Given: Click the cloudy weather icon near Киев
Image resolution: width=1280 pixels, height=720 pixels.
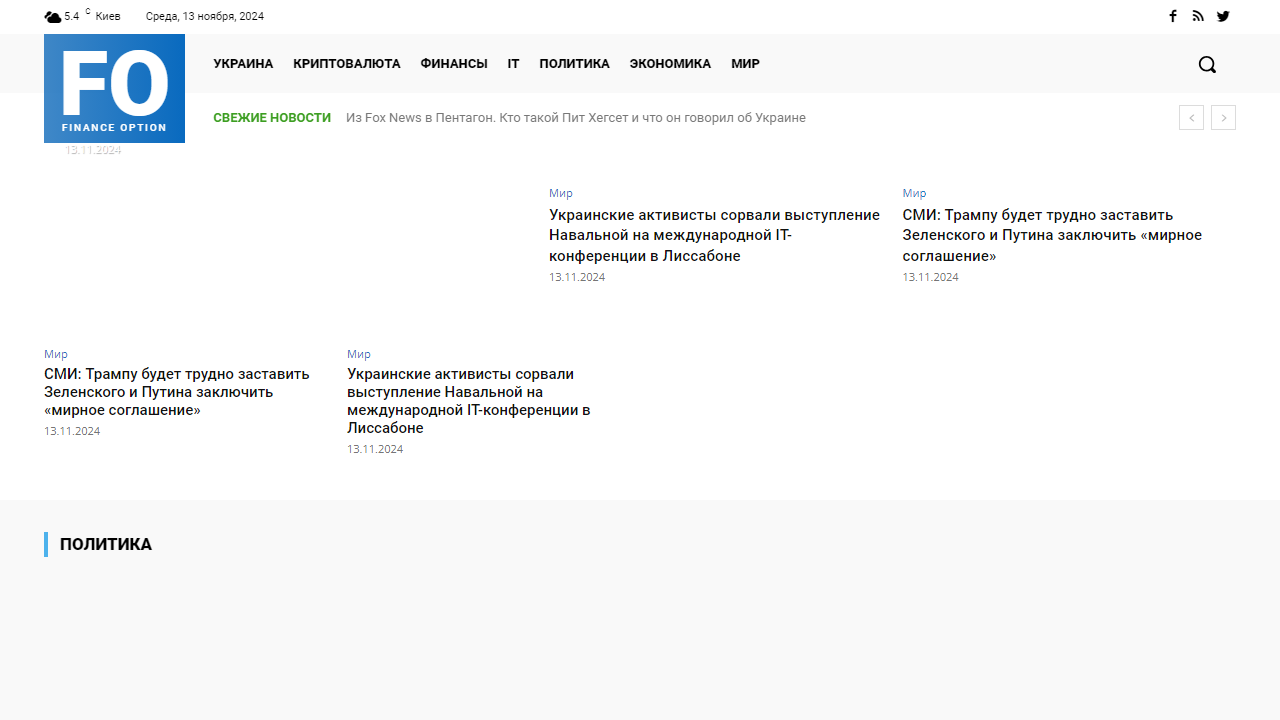Looking at the screenshot, I should 52,16.
